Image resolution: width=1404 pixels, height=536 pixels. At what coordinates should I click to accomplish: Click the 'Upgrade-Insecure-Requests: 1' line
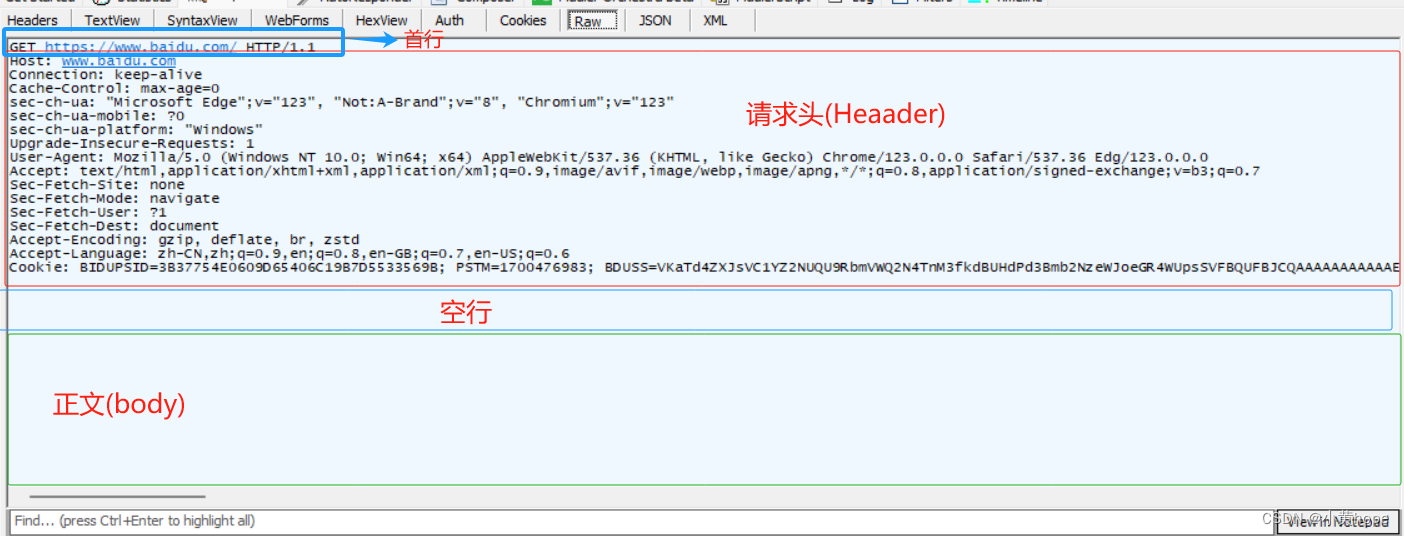[x=131, y=144]
